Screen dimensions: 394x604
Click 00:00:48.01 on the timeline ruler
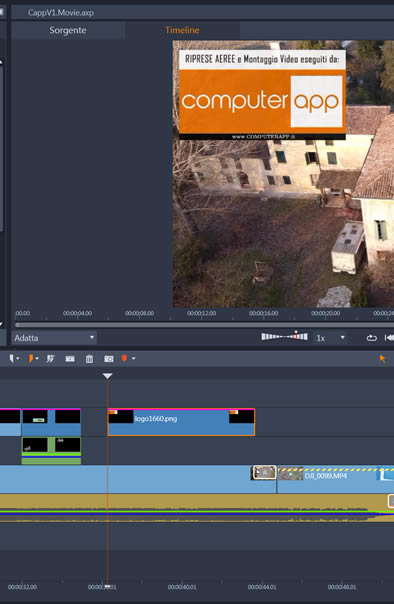342,587
